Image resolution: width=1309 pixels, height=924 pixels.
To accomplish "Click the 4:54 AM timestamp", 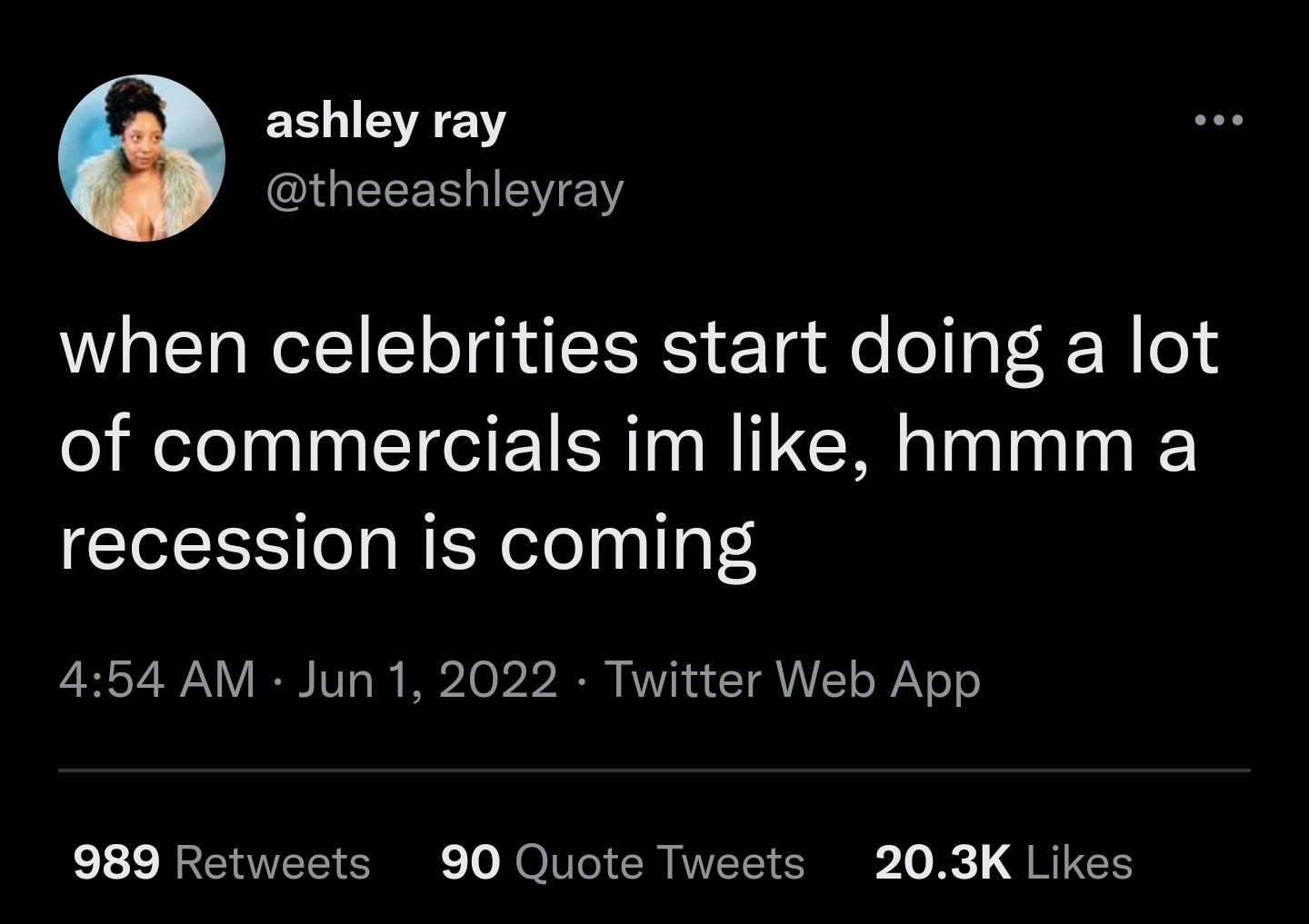I will [x=157, y=679].
